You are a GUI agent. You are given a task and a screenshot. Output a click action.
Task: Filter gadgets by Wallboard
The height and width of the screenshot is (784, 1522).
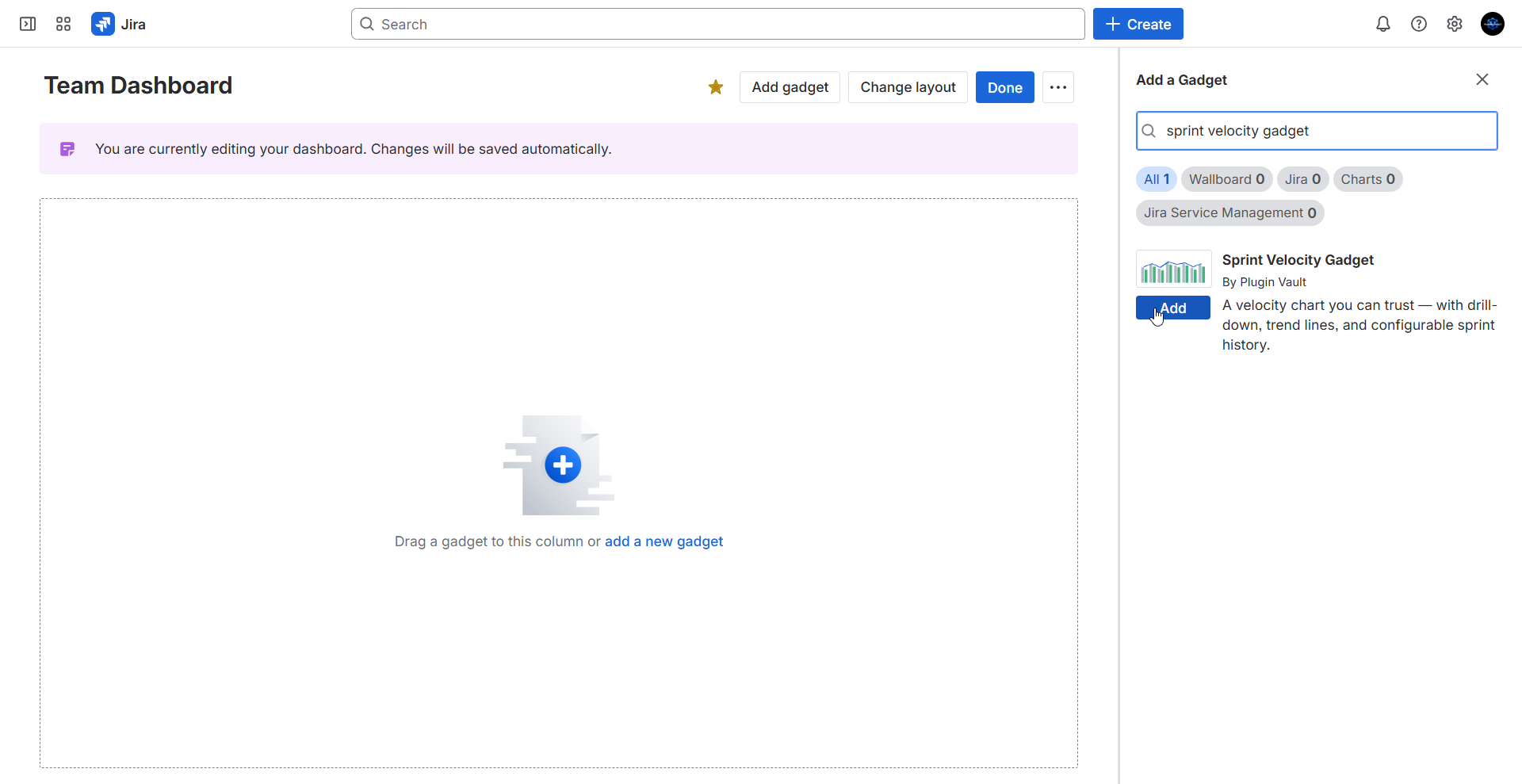pyautogui.click(x=1226, y=179)
